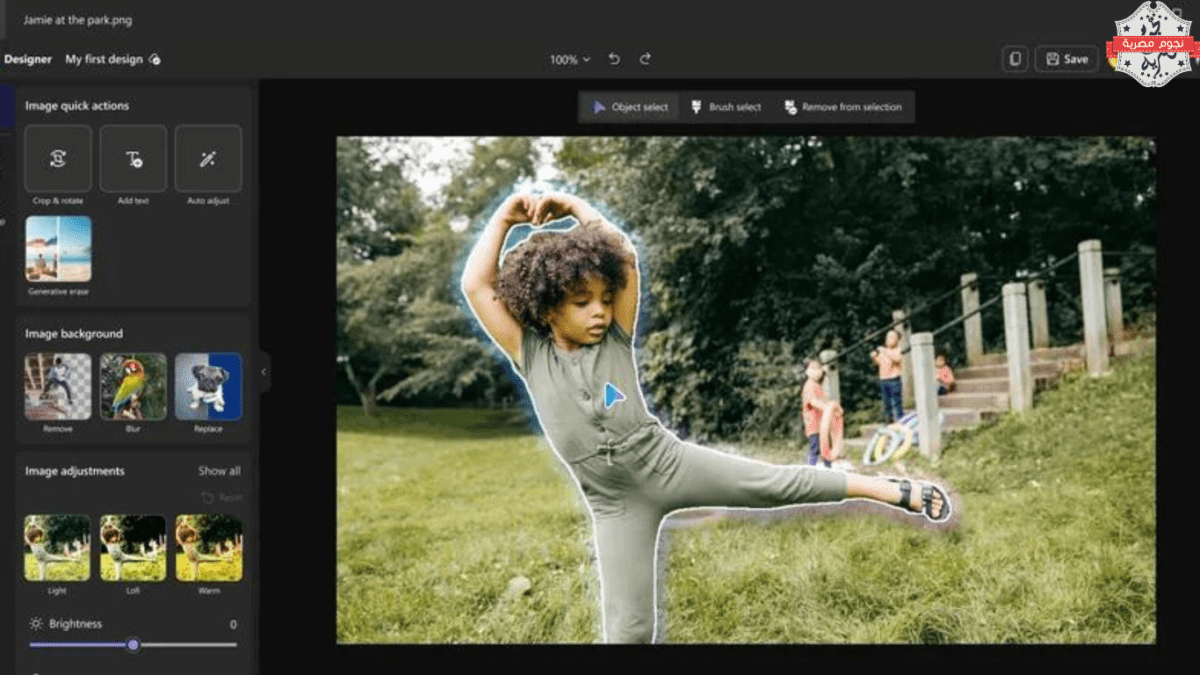
Task: Apply the Light filter preset
Action: click(x=57, y=548)
